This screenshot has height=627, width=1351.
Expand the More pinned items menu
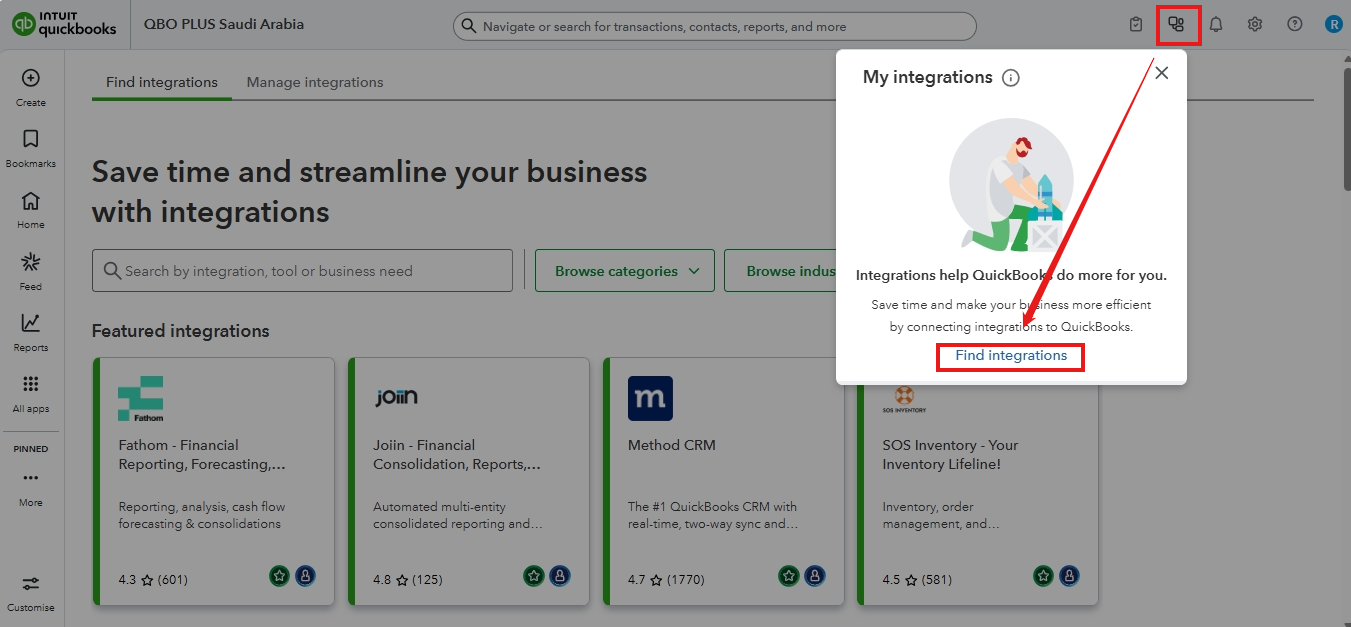point(31,479)
